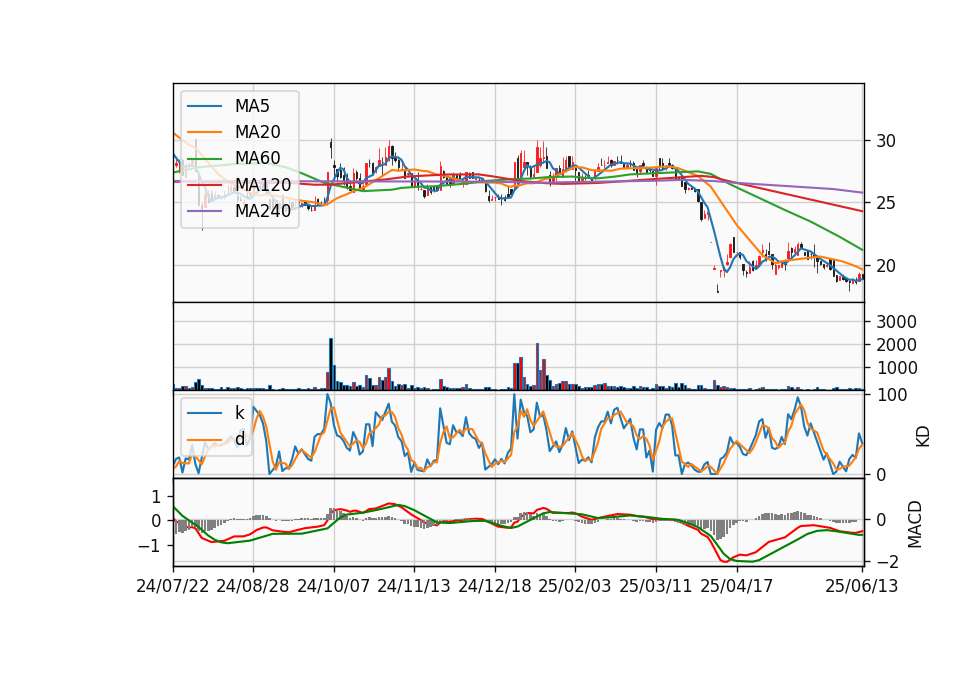960x690 pixels.
Task: Click the date label 25/04/17
Action: pyautogui.click(x=737, y=586)
